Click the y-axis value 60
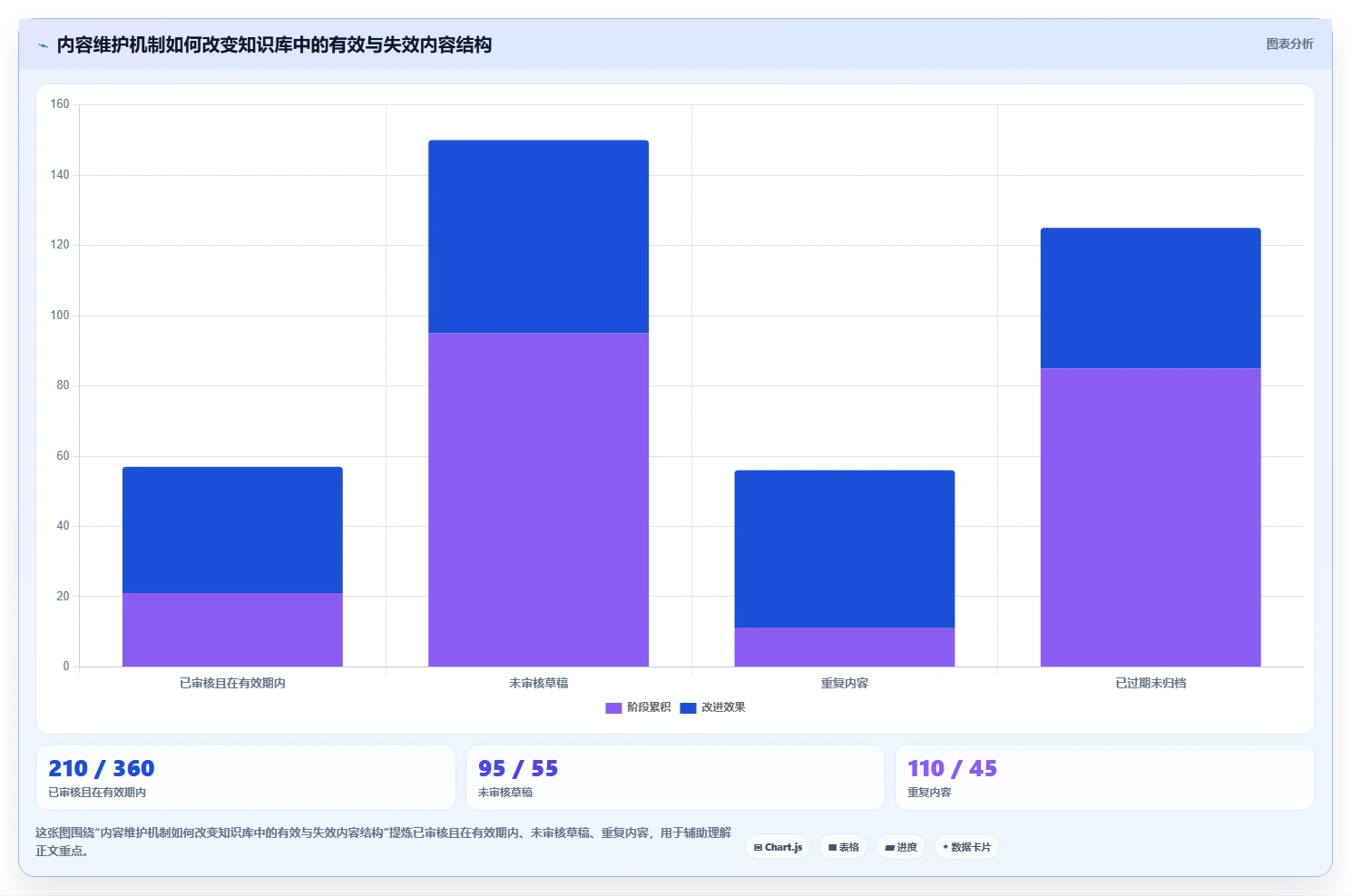The width and height of the screenshot is (1351, 896). (63, 455)
